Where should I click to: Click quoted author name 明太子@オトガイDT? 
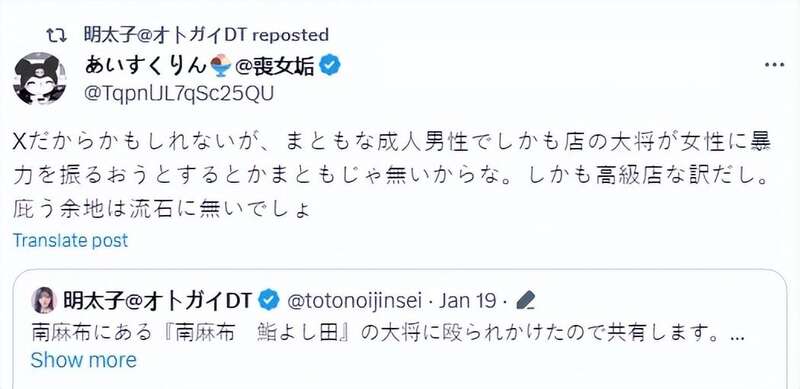[158, 301]
